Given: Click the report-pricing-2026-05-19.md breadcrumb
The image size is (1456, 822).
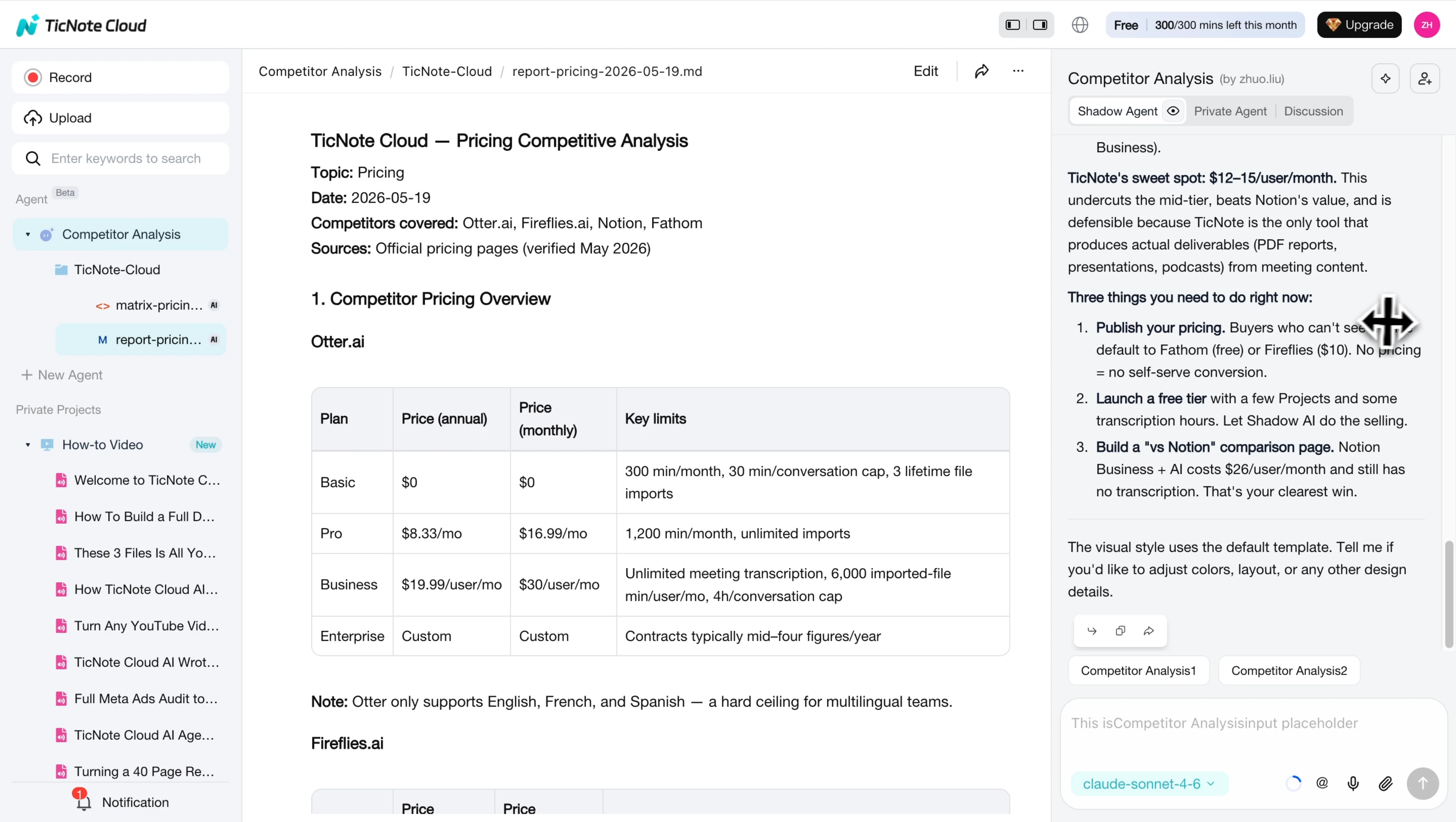Looking at the screenshot, I should coord(607,71).
